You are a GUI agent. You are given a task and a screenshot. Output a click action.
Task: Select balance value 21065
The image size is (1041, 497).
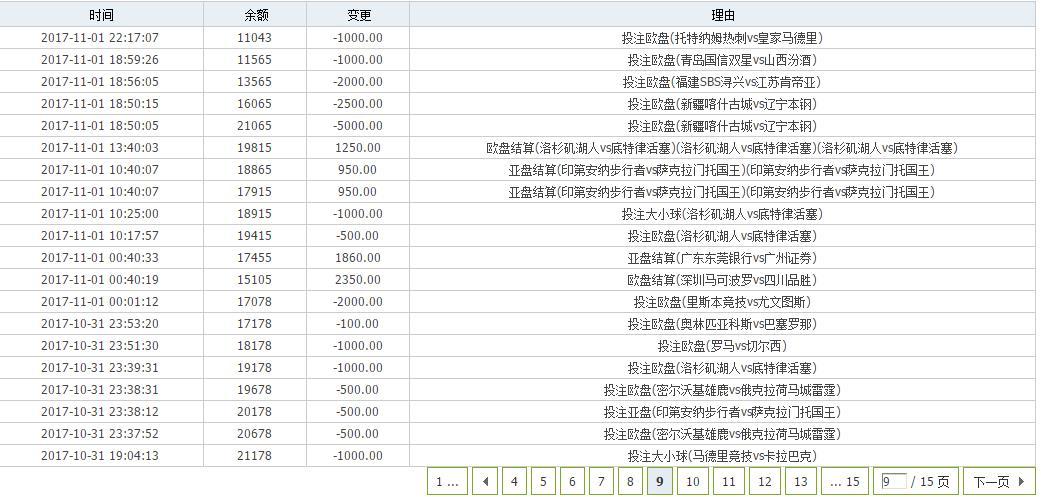tap(254, 125)
